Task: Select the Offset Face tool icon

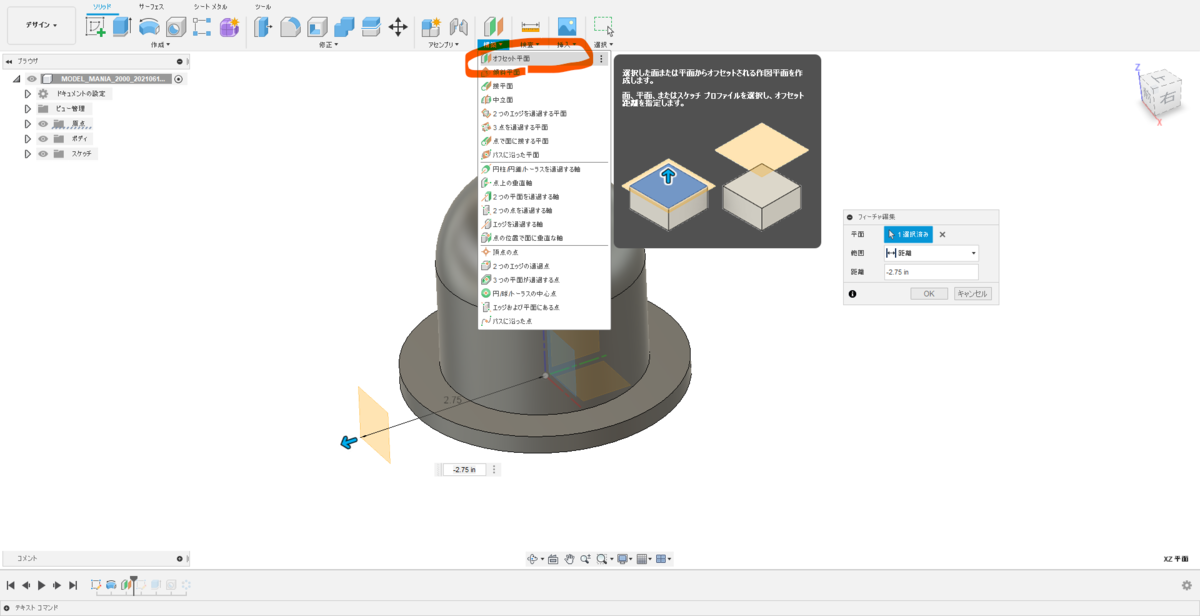Action: (371, 27)
